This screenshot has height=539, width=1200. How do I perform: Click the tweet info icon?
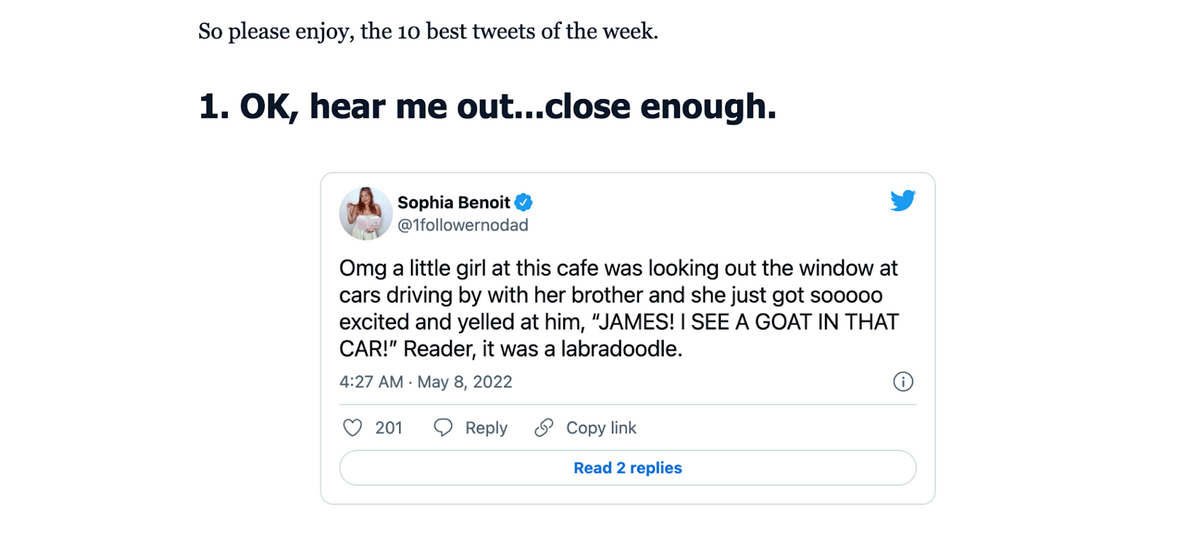[902, 382]
